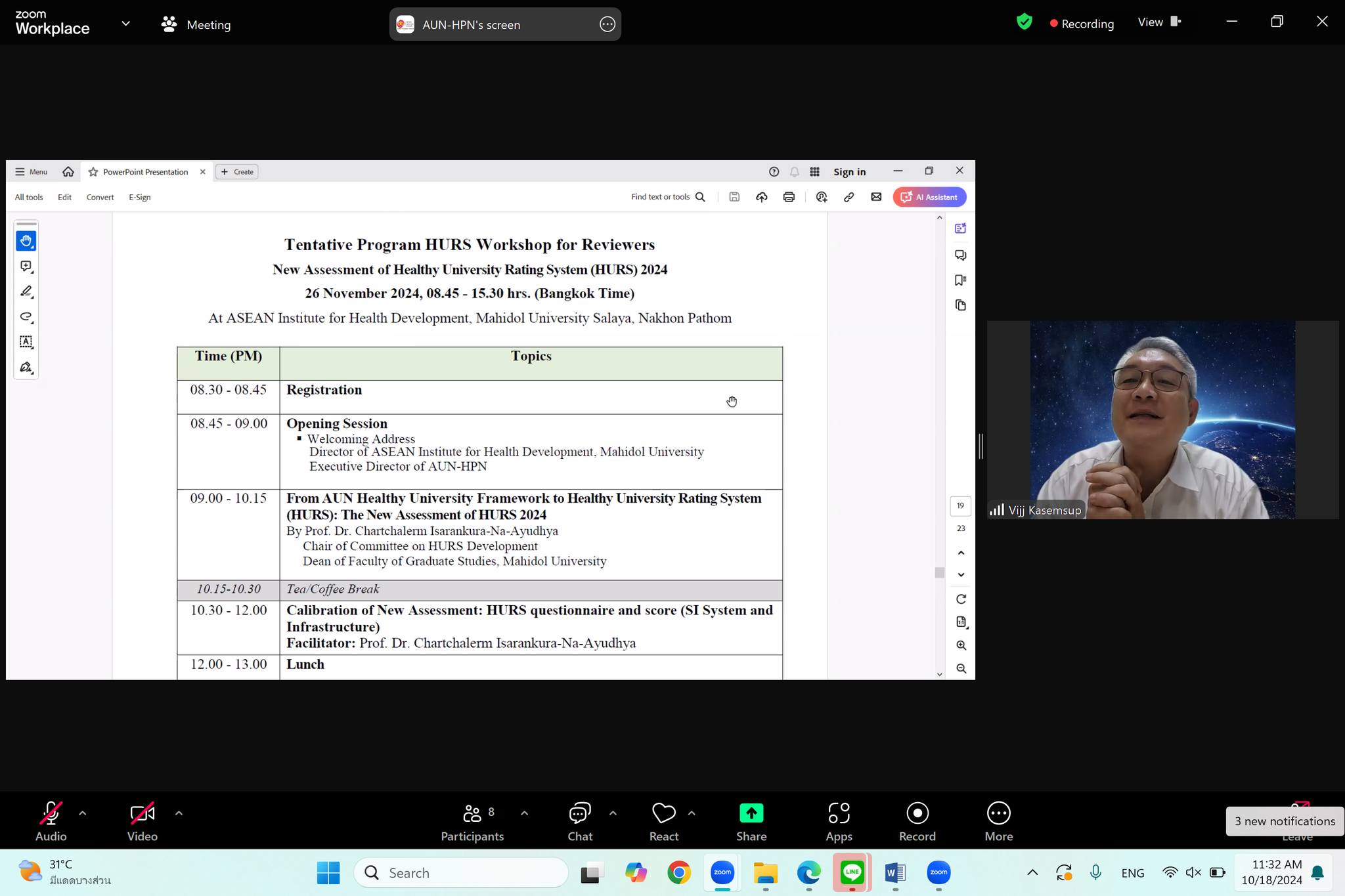Unmute the Audio microphone in Zoom
Image resolution: width=1345 pixels, height=896 pixels.
(x=51, y=822)
